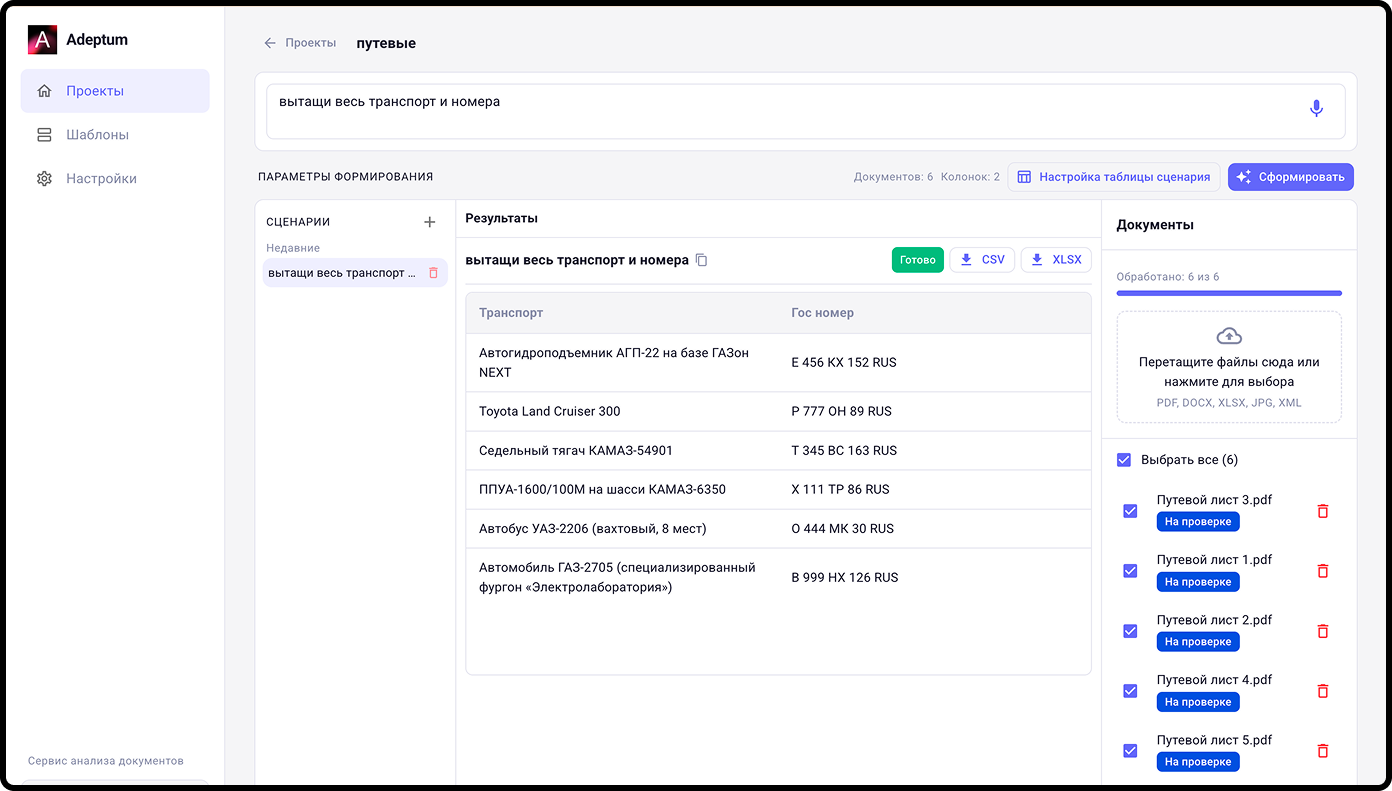Go back to Проекты via breadcrumb arrow
1392x791 pixels.
[269, 43]
